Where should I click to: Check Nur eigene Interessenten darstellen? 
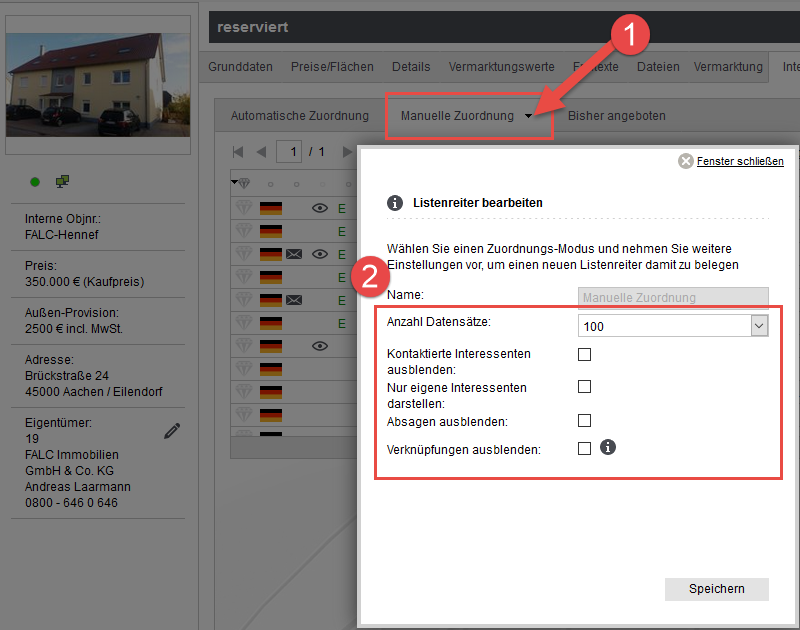point(585,387)
